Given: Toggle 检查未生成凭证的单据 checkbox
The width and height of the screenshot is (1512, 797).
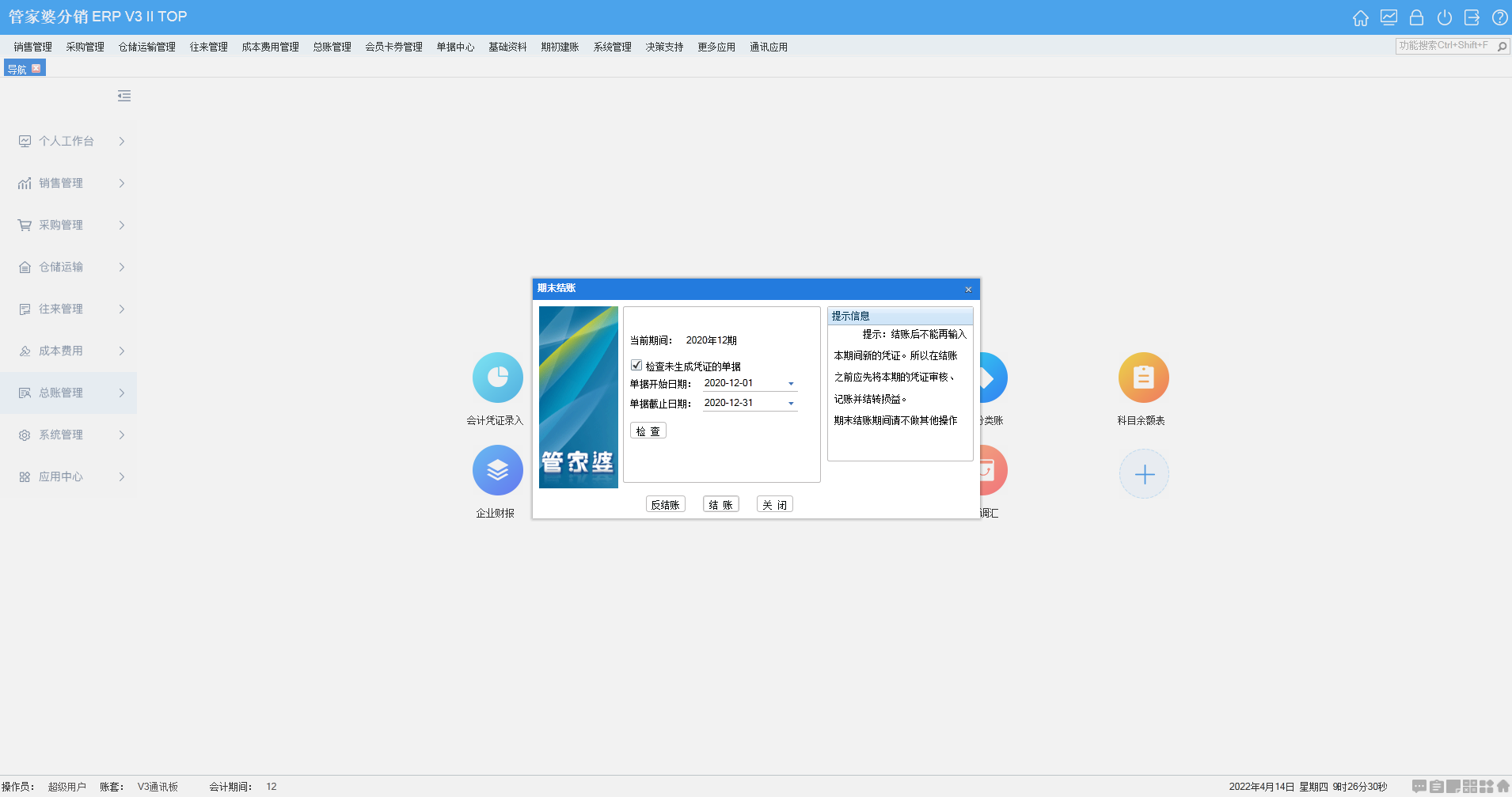Looking at the screenshot, I should pyautogui.click(x=636, y=366).
